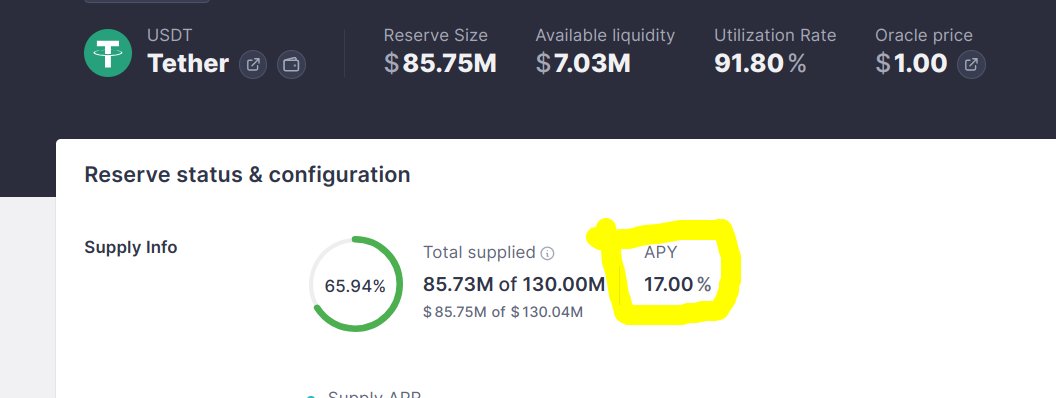
Task: Click the $85.75M of $130.04M subtext
Action: click(x=503, y=312)
